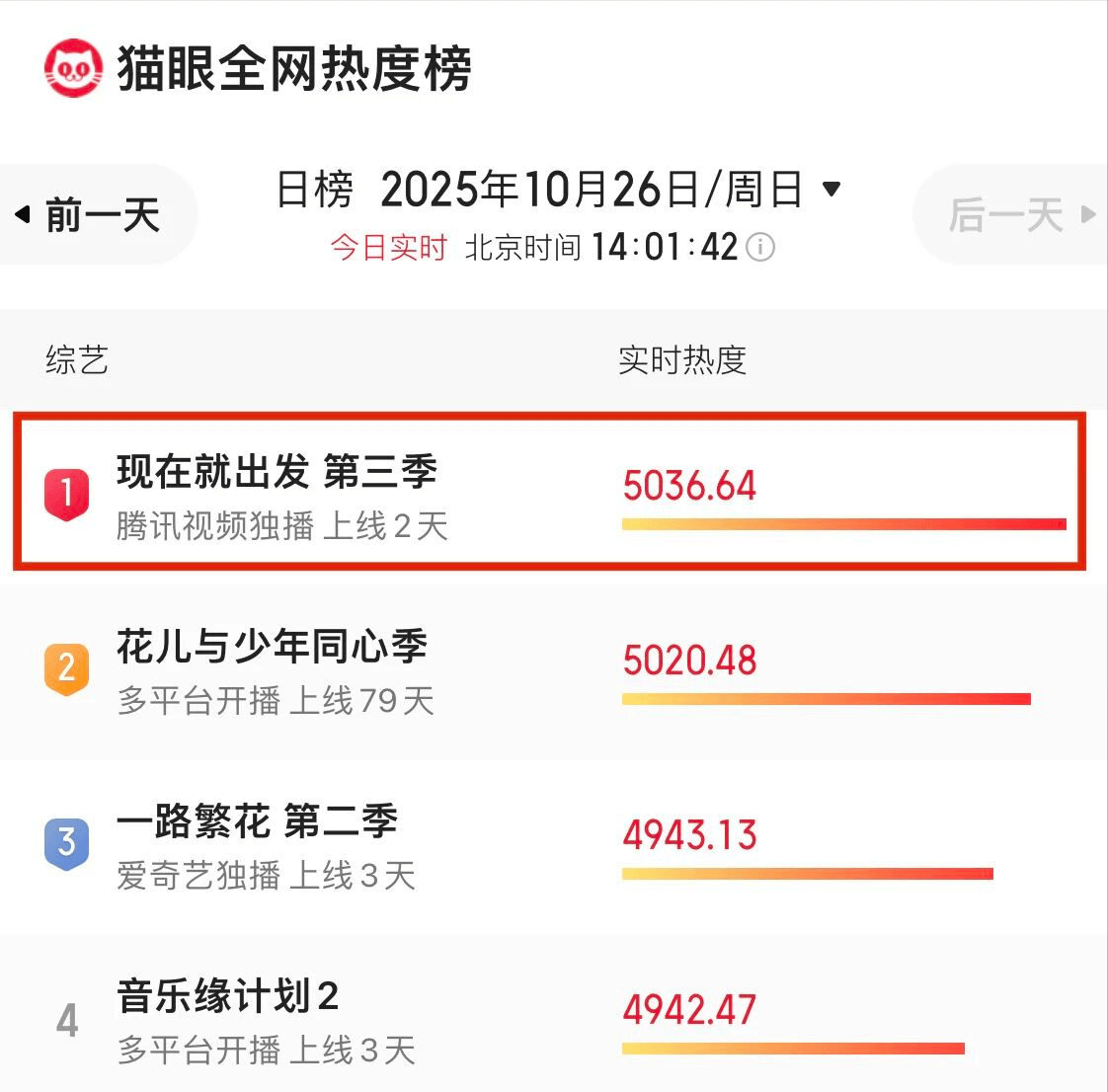Open 一路繁花 第二季 entry
The width and height of the screenshot is (1108, 1092).
[x=257, y=821]
